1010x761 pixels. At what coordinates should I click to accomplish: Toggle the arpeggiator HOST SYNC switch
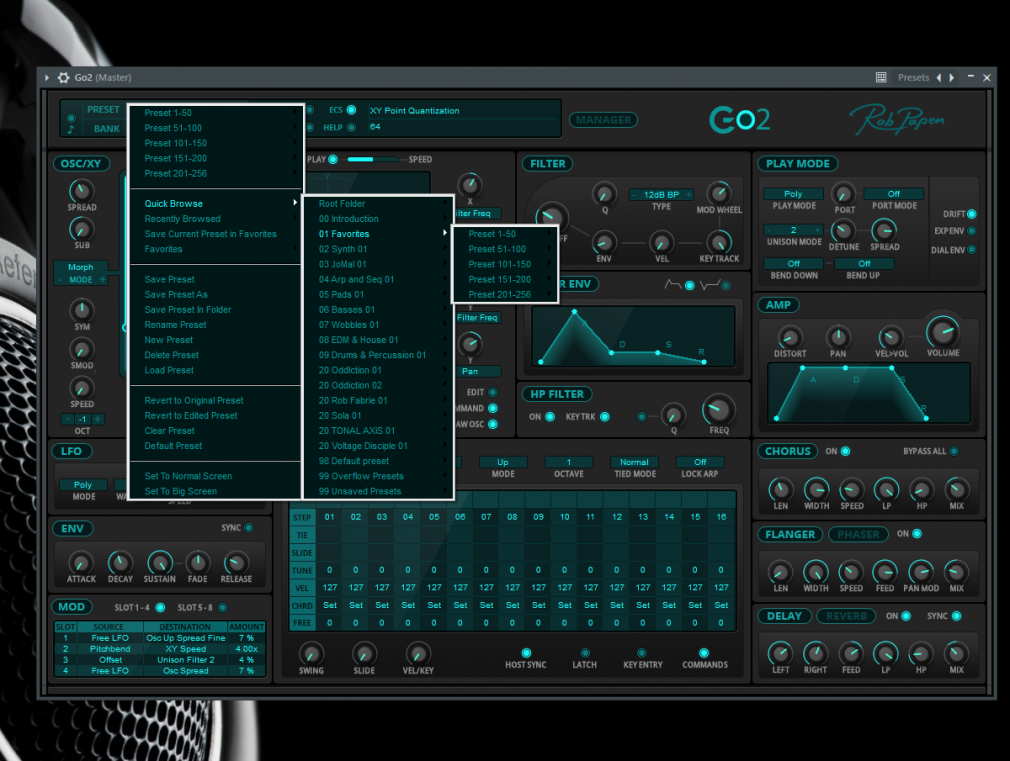tap(526, 653)
